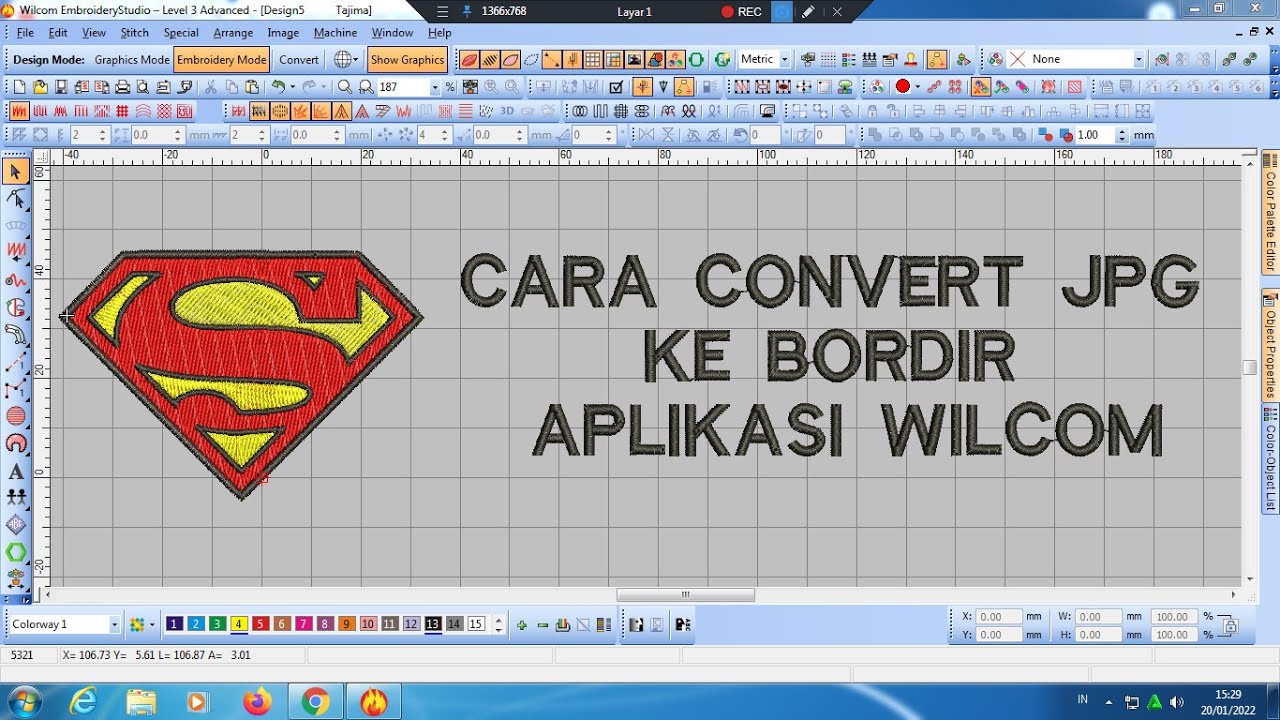1280x720 pixels.
Task: Click the lock padlock icon
Action: click(872, 111)
